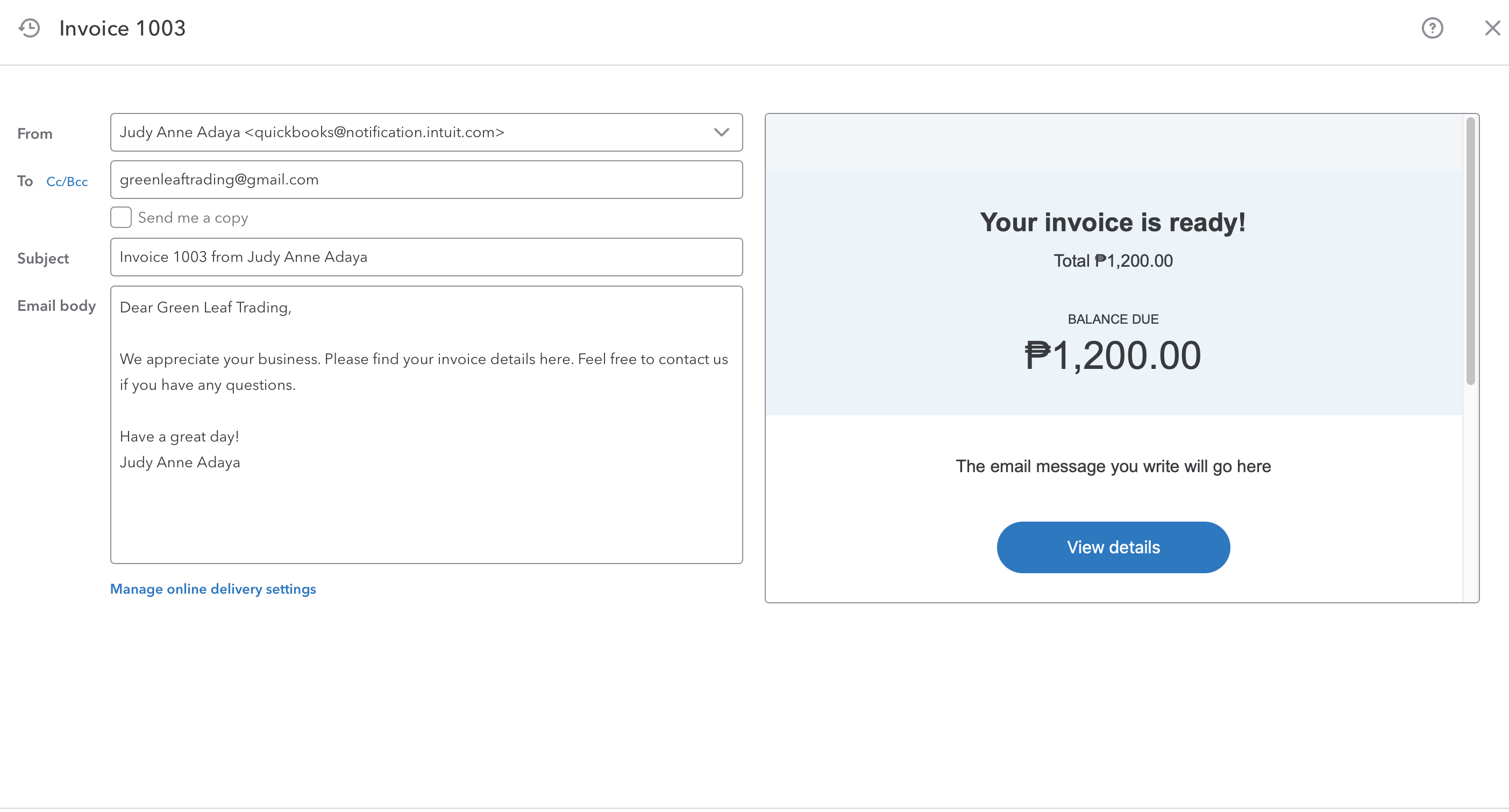1509x812 pixels.
Task: Click the "Your invoice is ready!" heading
Action: point(1113,223)
